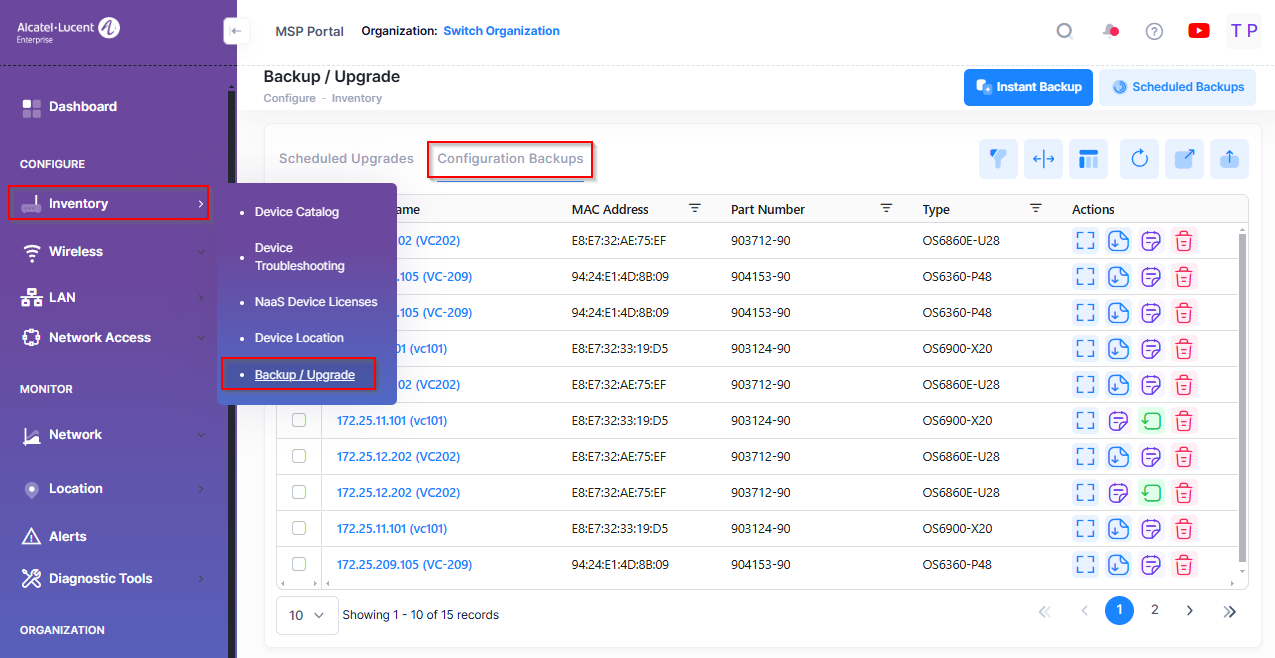Open the page size dropdown showing 10
The height and width of the screenshot is (658, 1275).
pyautogui.click(x=306, y=615)
